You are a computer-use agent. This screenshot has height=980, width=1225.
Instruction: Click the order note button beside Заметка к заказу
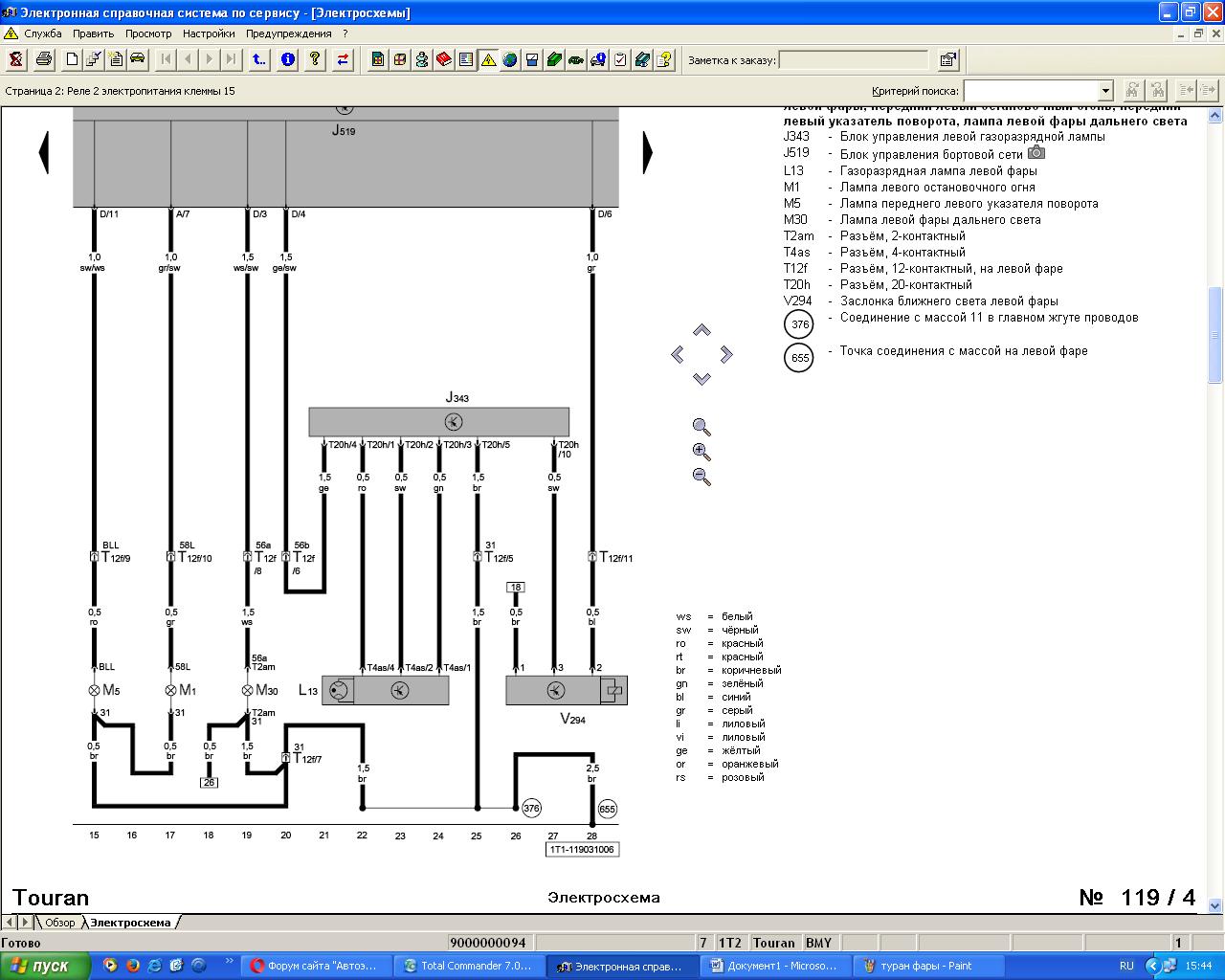tap(947, 59)
